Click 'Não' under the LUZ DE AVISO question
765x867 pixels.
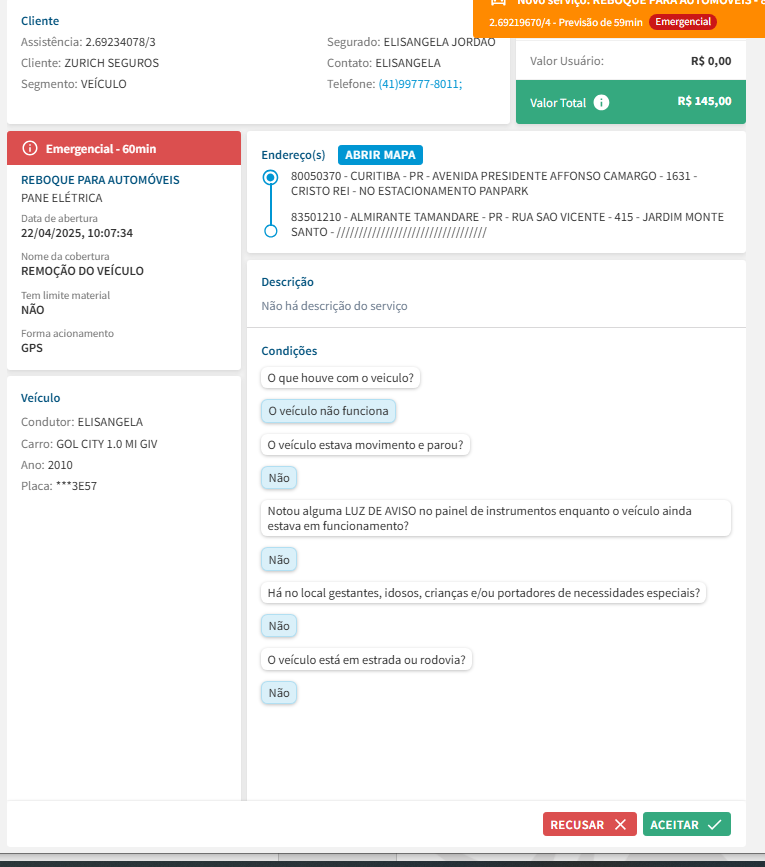279,560
